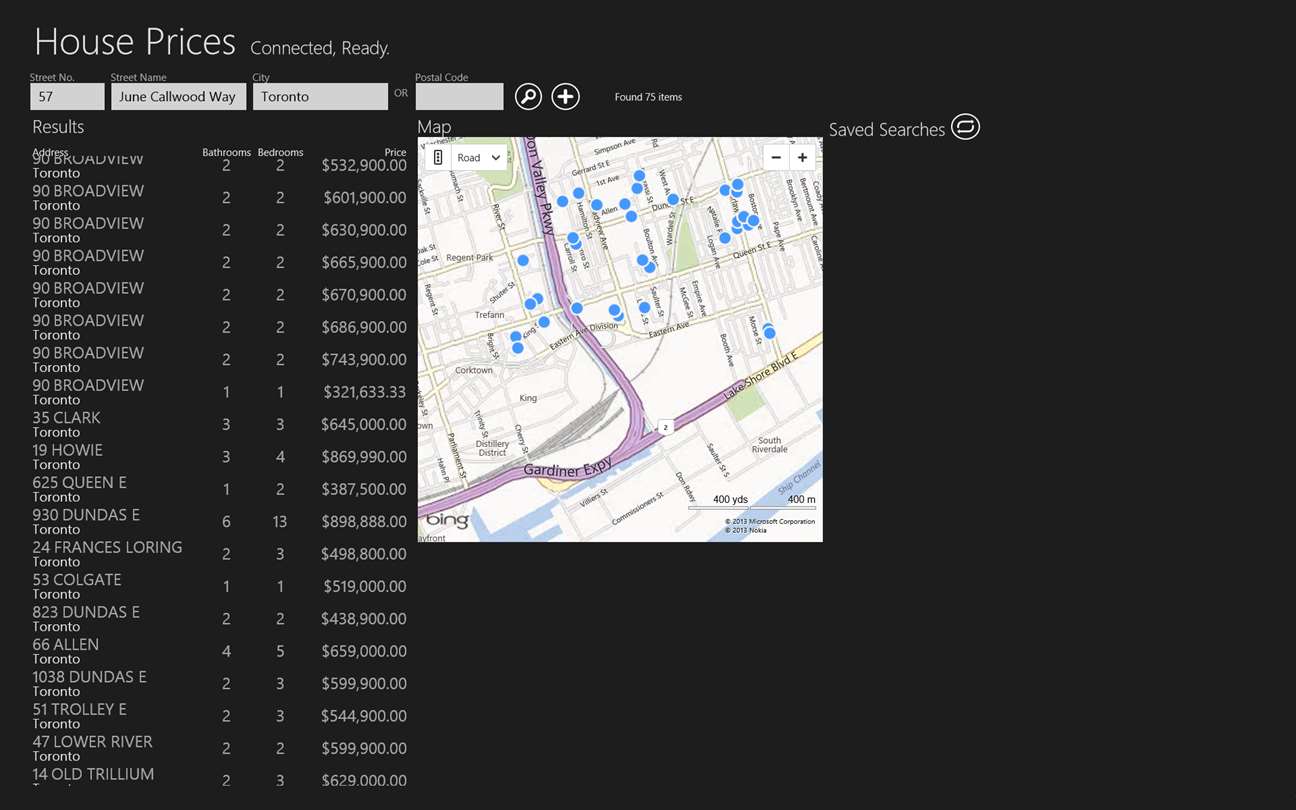
Task: Open the Road map type dropdown
Action: coord(479,158)
